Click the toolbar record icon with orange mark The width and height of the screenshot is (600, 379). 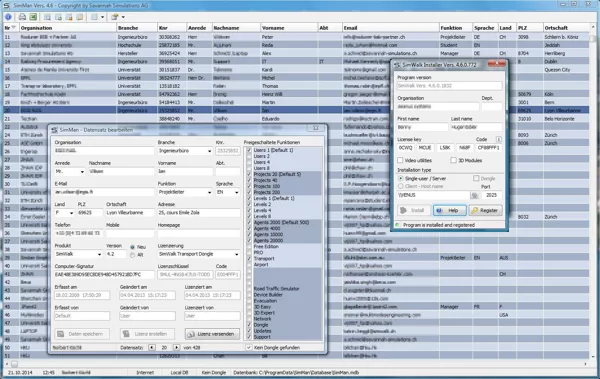(69, 17)
